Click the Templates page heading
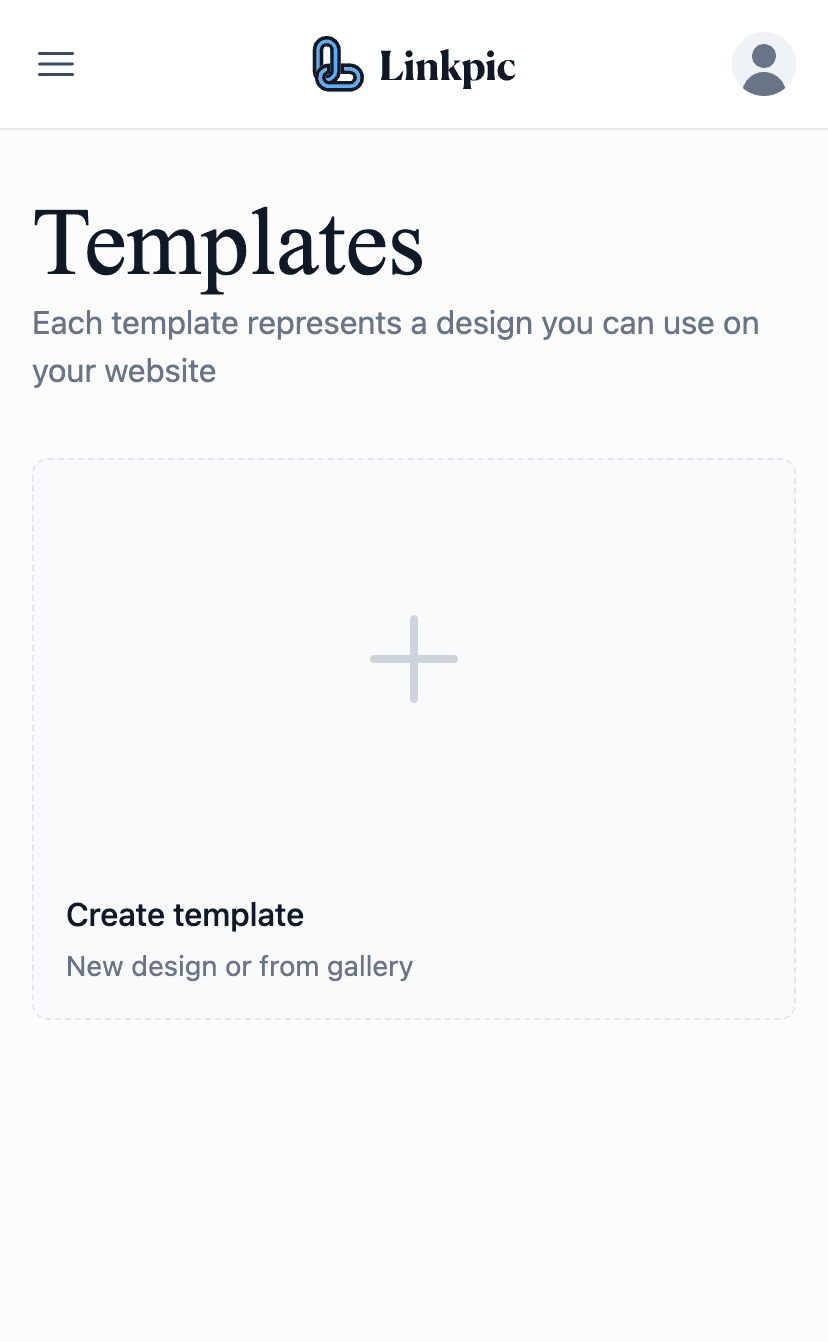The height and width of the screenshot is (1342, 828). coord(227,244)
